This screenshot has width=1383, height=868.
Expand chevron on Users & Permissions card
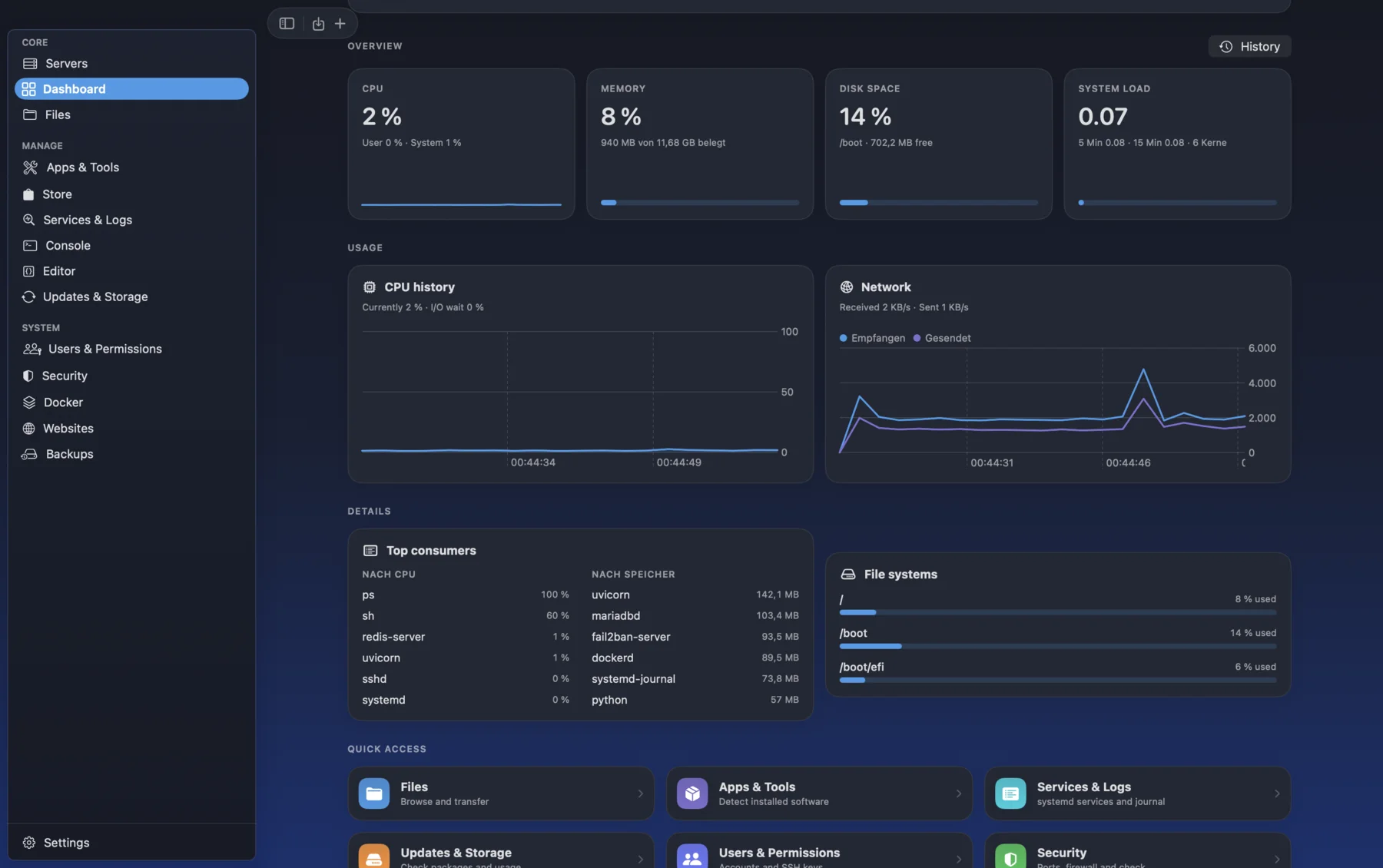(958, 859)
